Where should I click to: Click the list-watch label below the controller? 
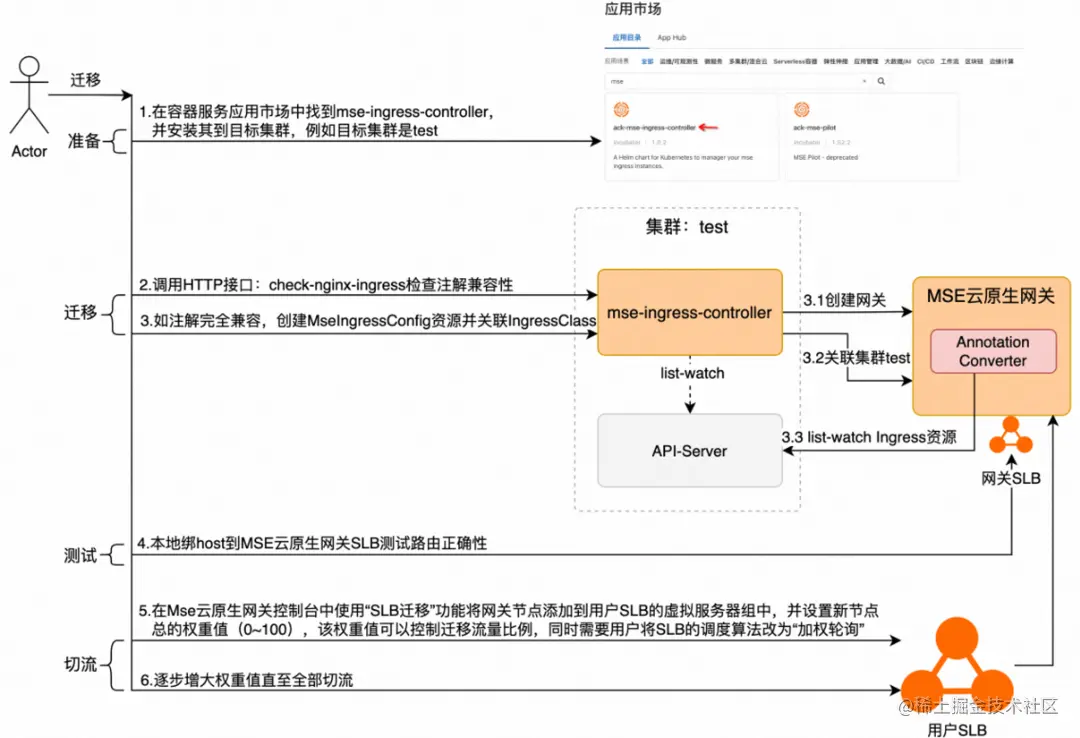pos(692,373)
